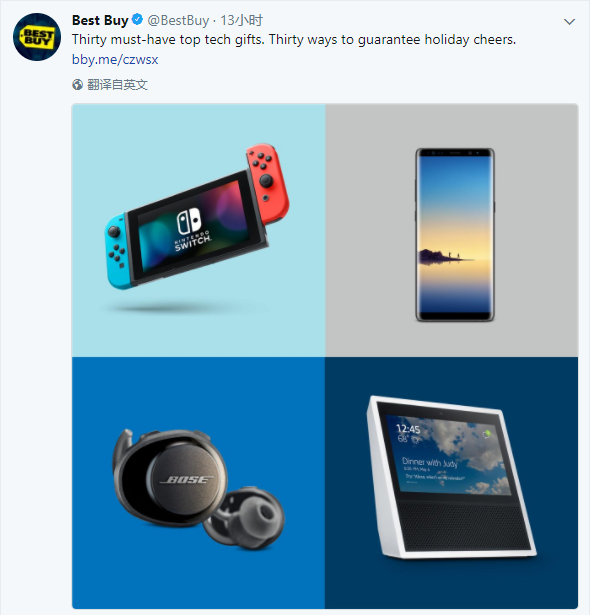View the Bose earbuds image
Viewport: 590px width, 615px height.
click(x=198, y=483)
